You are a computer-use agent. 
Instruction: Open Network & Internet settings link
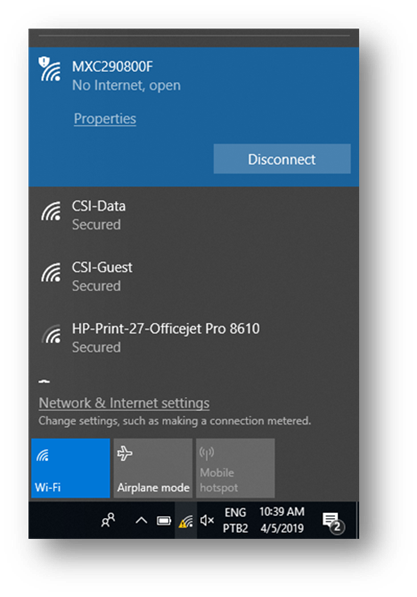pos(124,403)
